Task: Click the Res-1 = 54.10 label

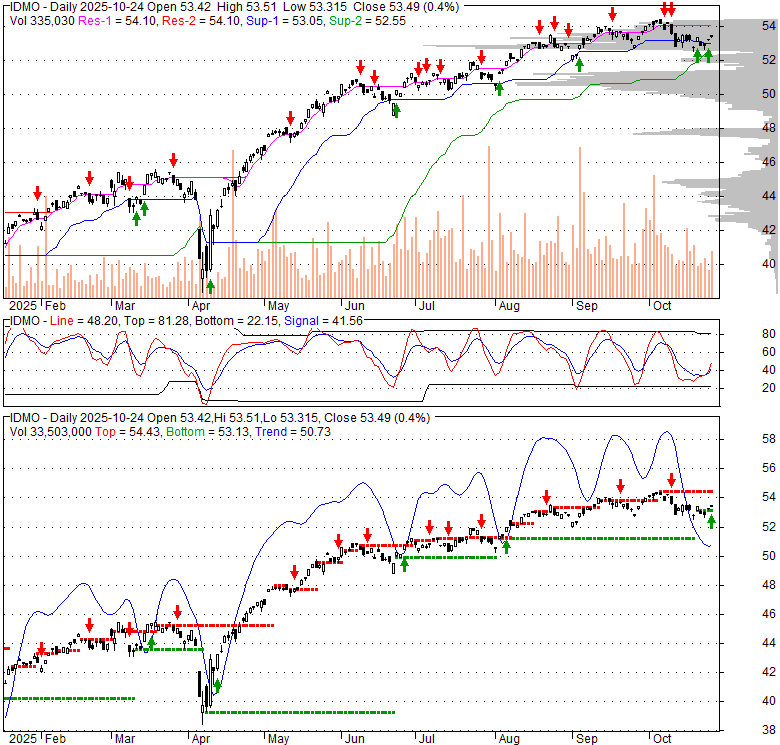Action: pos(118,21)
